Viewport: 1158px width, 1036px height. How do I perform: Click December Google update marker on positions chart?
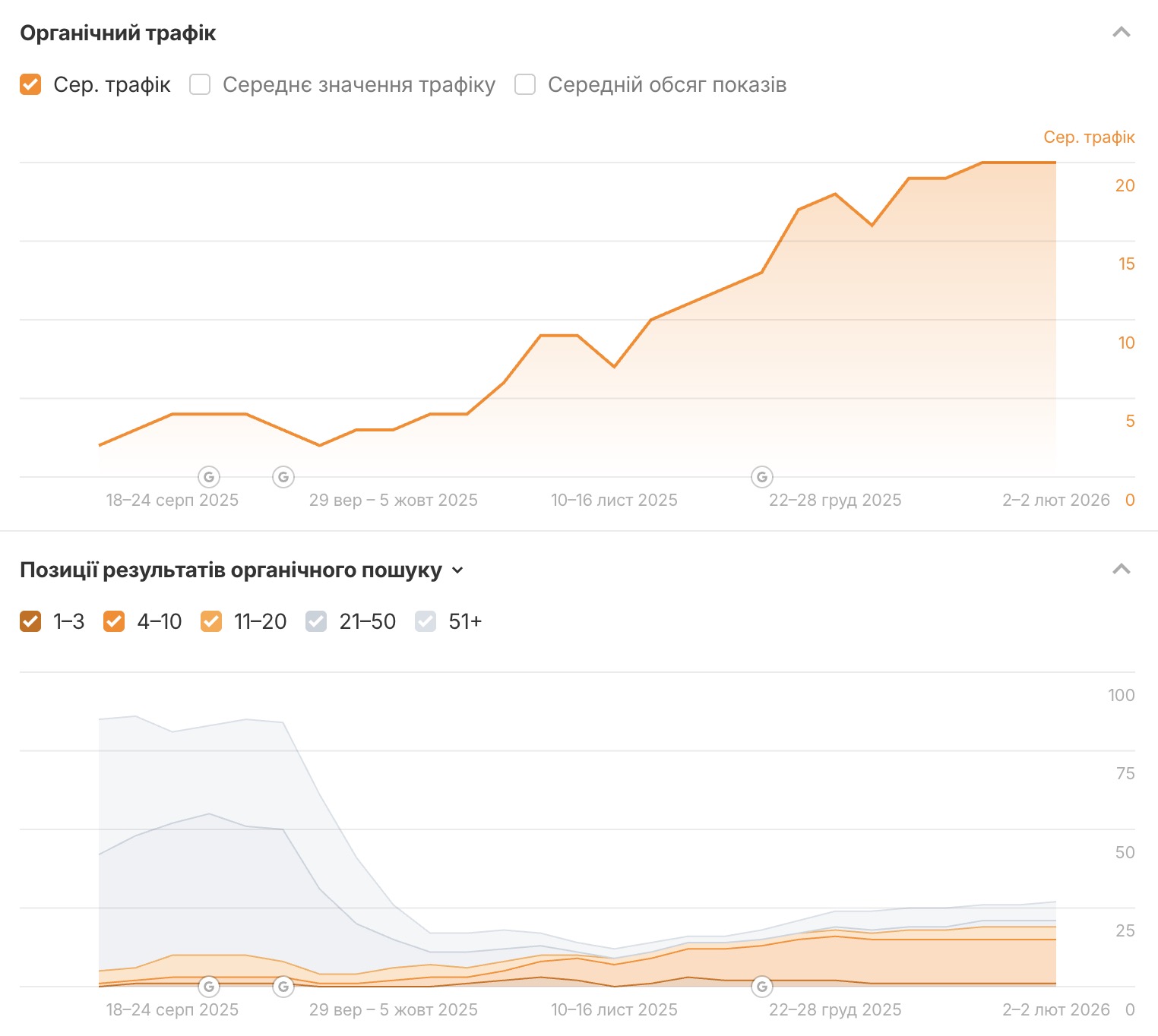pyautogui.click(x=762, y=987)
